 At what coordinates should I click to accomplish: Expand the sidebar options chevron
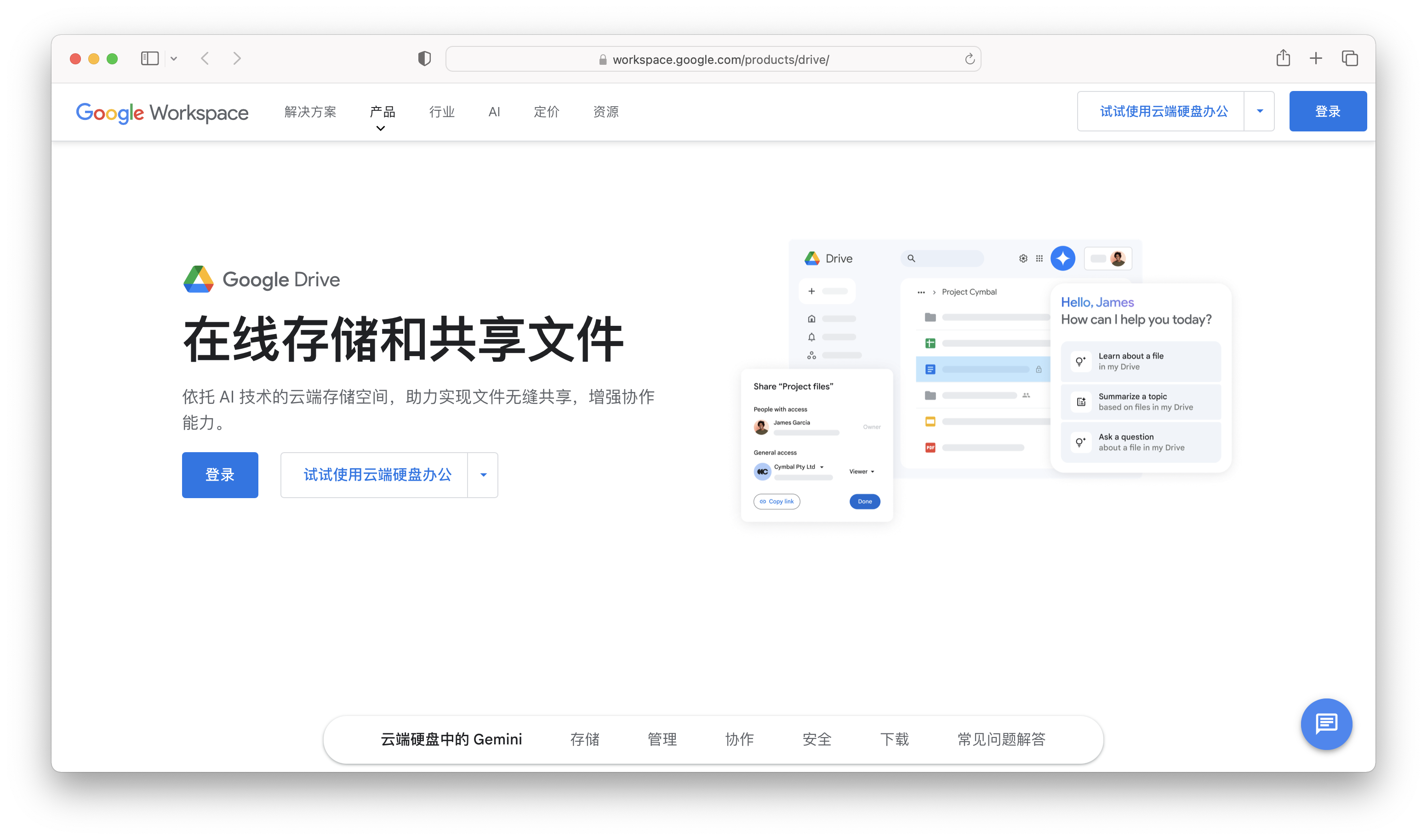point(174,58)
